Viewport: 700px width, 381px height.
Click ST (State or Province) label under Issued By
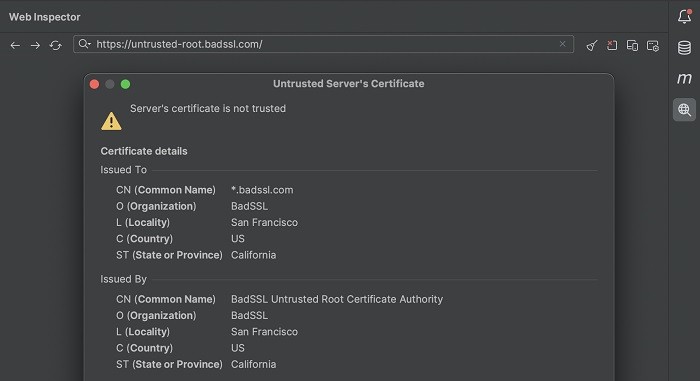click(x=169, y=364)
